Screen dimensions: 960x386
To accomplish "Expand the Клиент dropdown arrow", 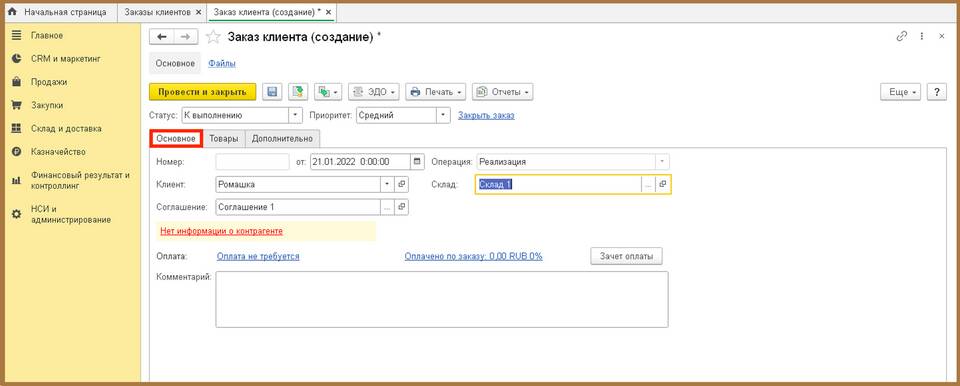I will (388, 184).
